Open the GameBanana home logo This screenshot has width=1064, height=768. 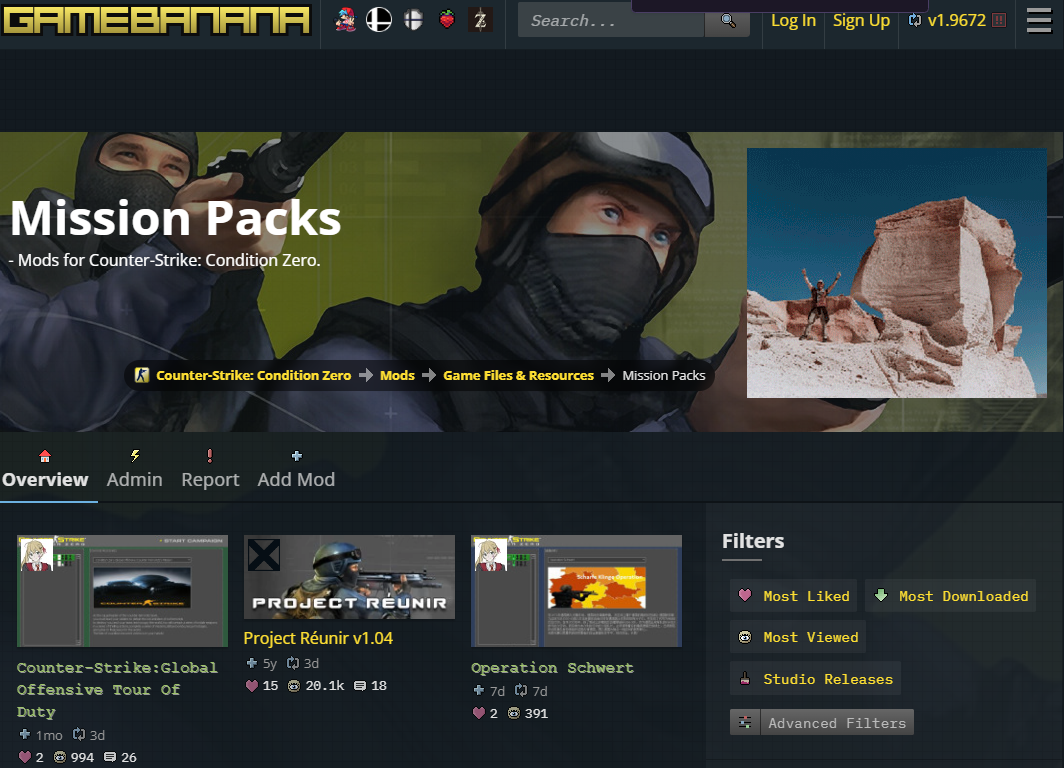[x=156, y=20]
